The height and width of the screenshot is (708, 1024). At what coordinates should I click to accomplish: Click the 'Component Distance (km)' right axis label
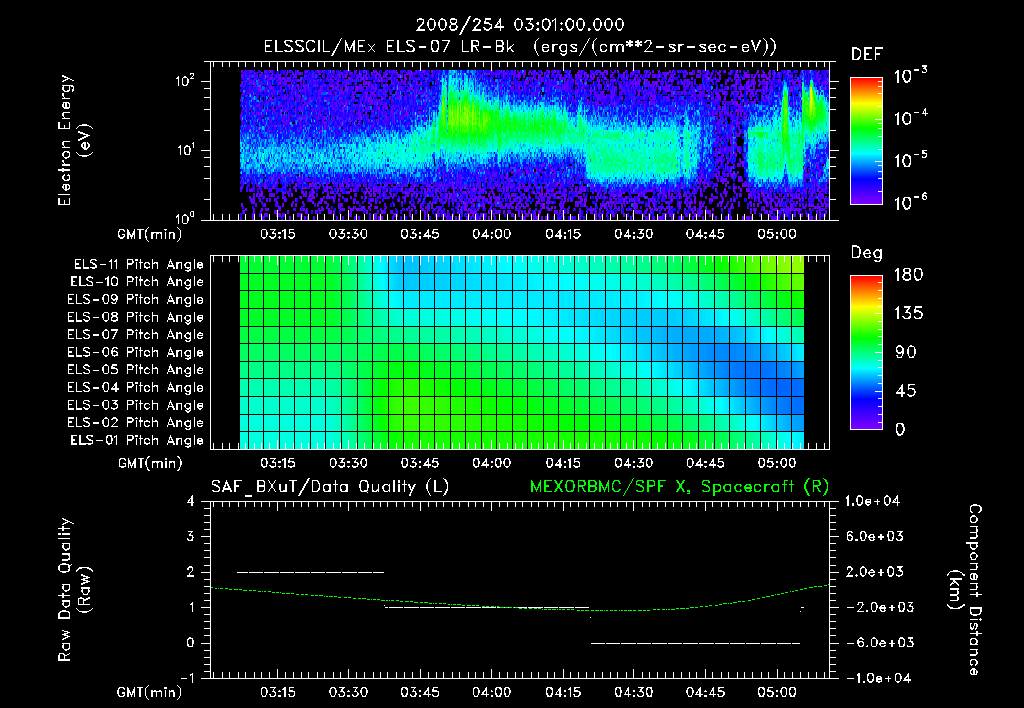(x=965, y=590)
